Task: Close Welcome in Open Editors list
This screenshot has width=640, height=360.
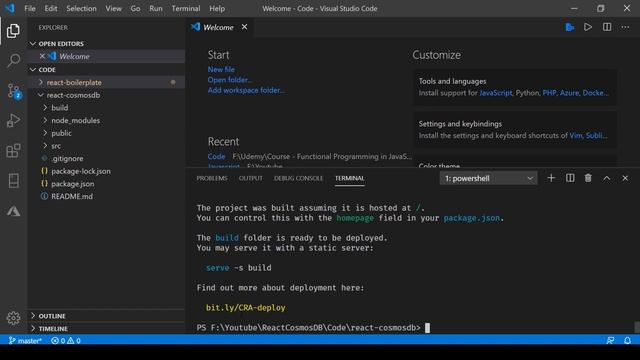Action: tap(42, 56)
